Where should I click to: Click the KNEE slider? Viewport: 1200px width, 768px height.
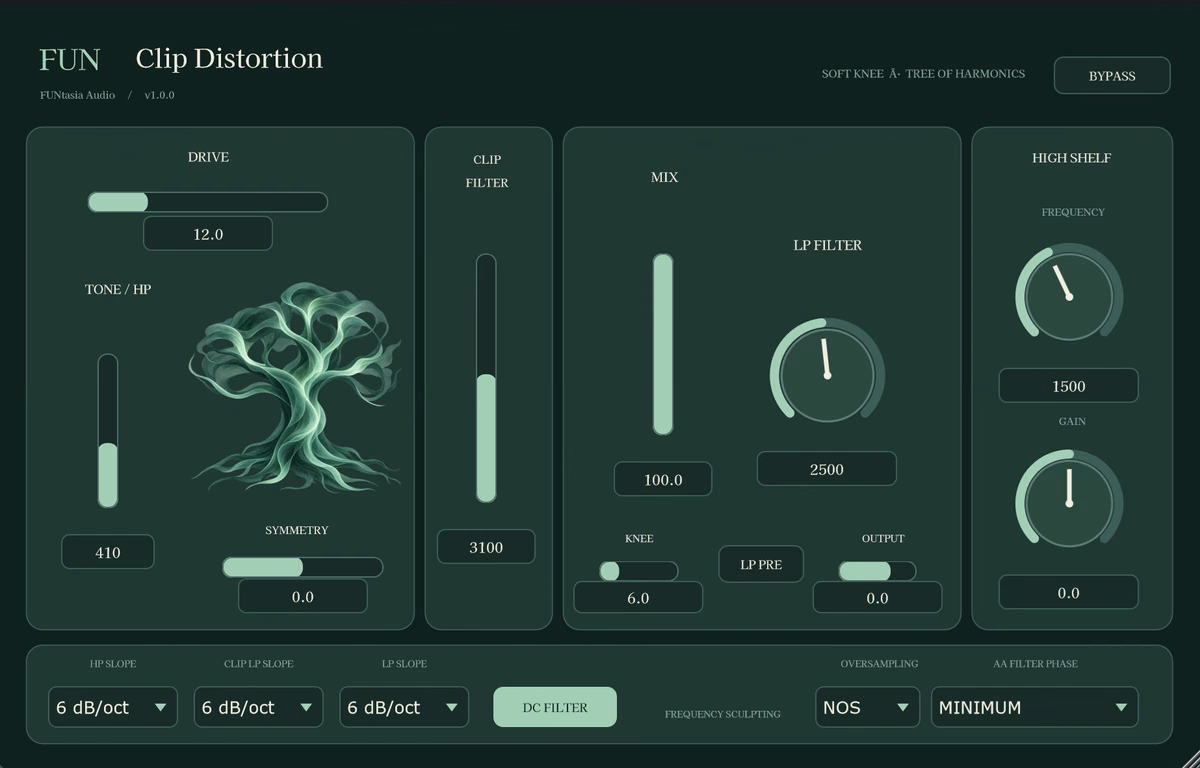pos(638,571)
